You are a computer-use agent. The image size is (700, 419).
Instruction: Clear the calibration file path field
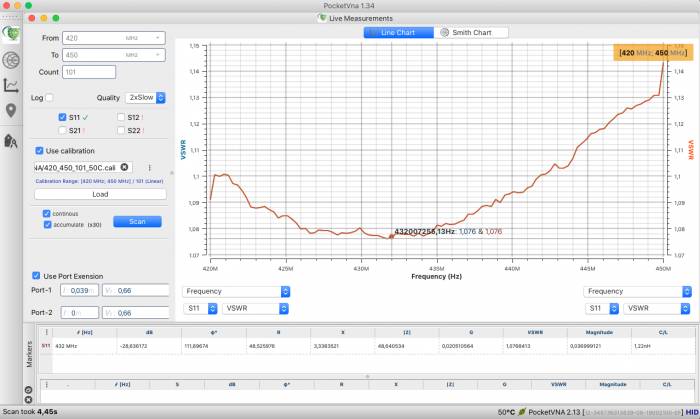124,167
